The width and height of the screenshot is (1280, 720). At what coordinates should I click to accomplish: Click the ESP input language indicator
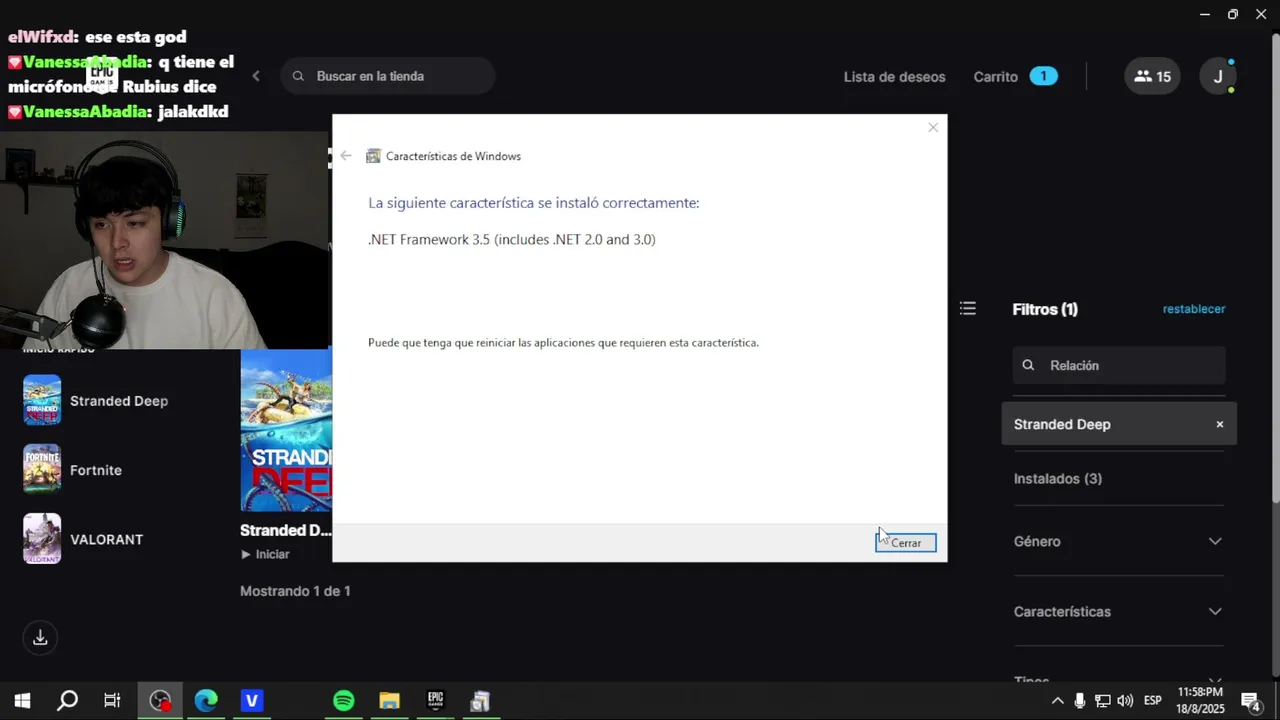click(1152, 701)
